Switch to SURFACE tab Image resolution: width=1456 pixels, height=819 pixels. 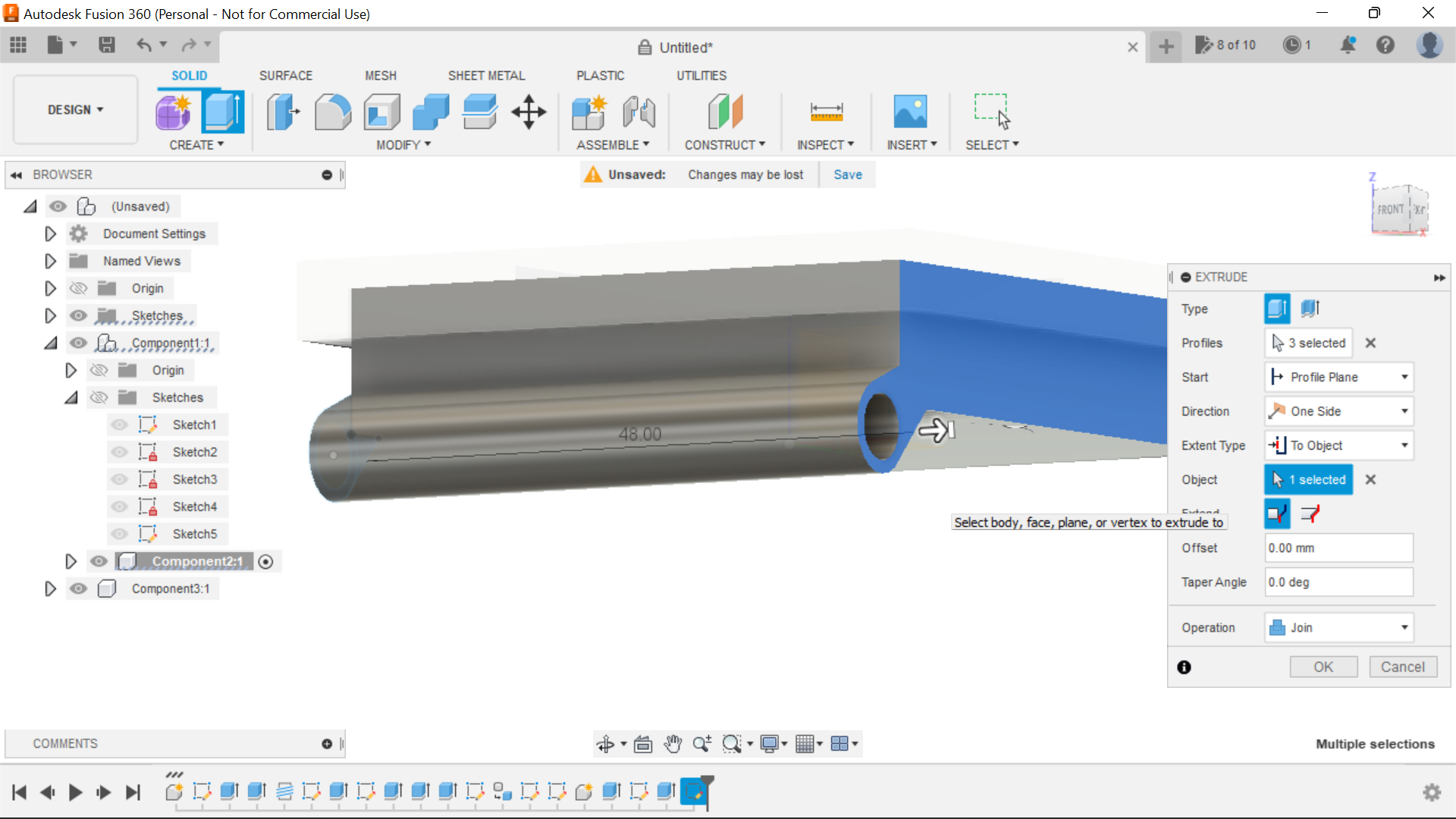click(286, 76)
